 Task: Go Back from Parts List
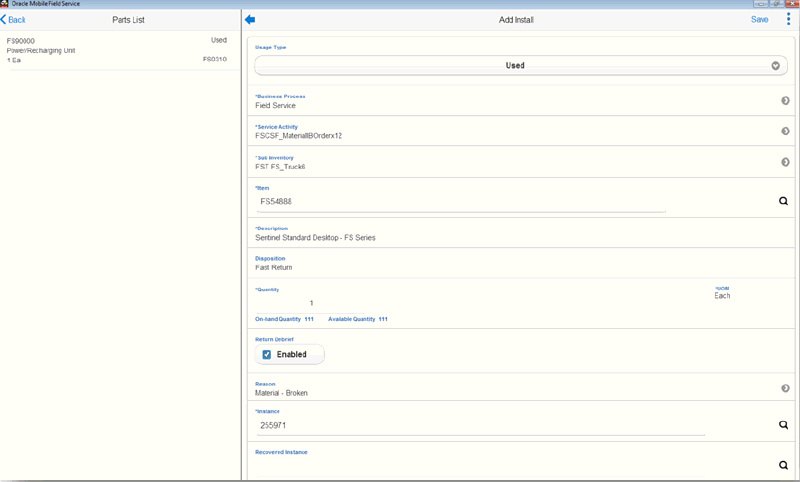(13, 20)
